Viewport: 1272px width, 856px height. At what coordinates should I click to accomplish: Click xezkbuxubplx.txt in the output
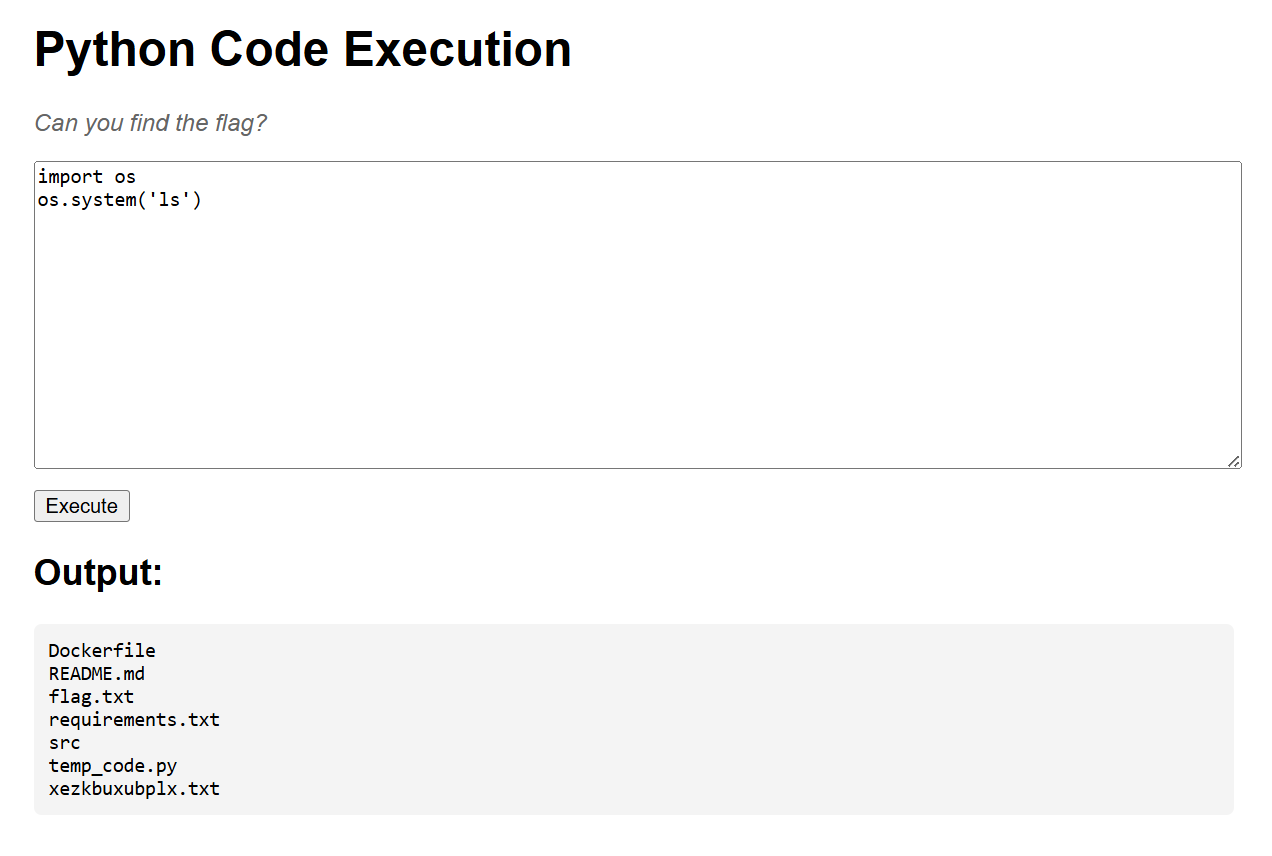point(134,789)
